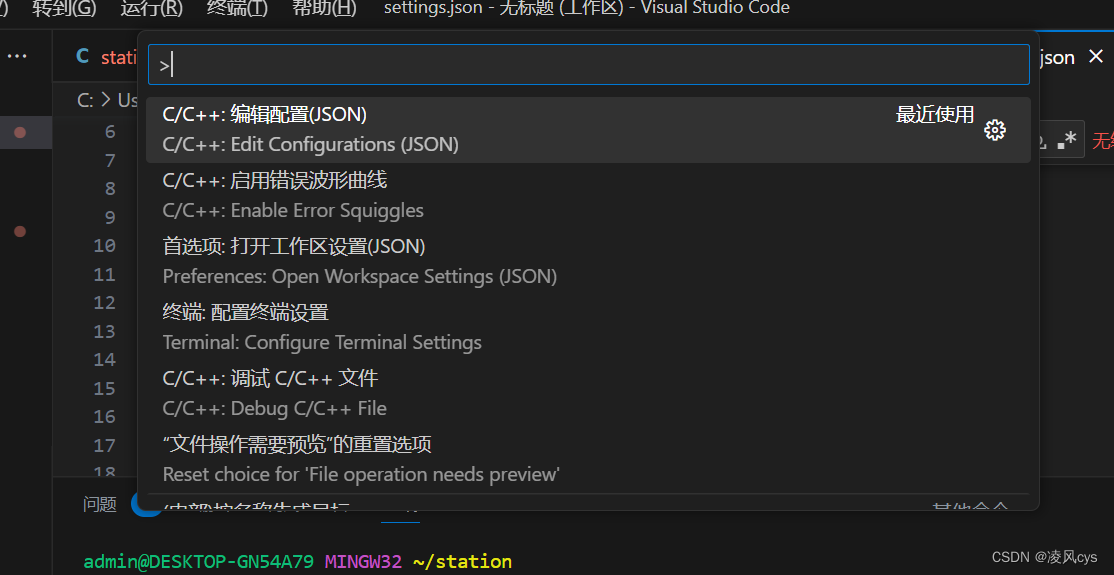Switch to the C file editor tab
Screen dimensions: 1114x575
pos(105,58)
